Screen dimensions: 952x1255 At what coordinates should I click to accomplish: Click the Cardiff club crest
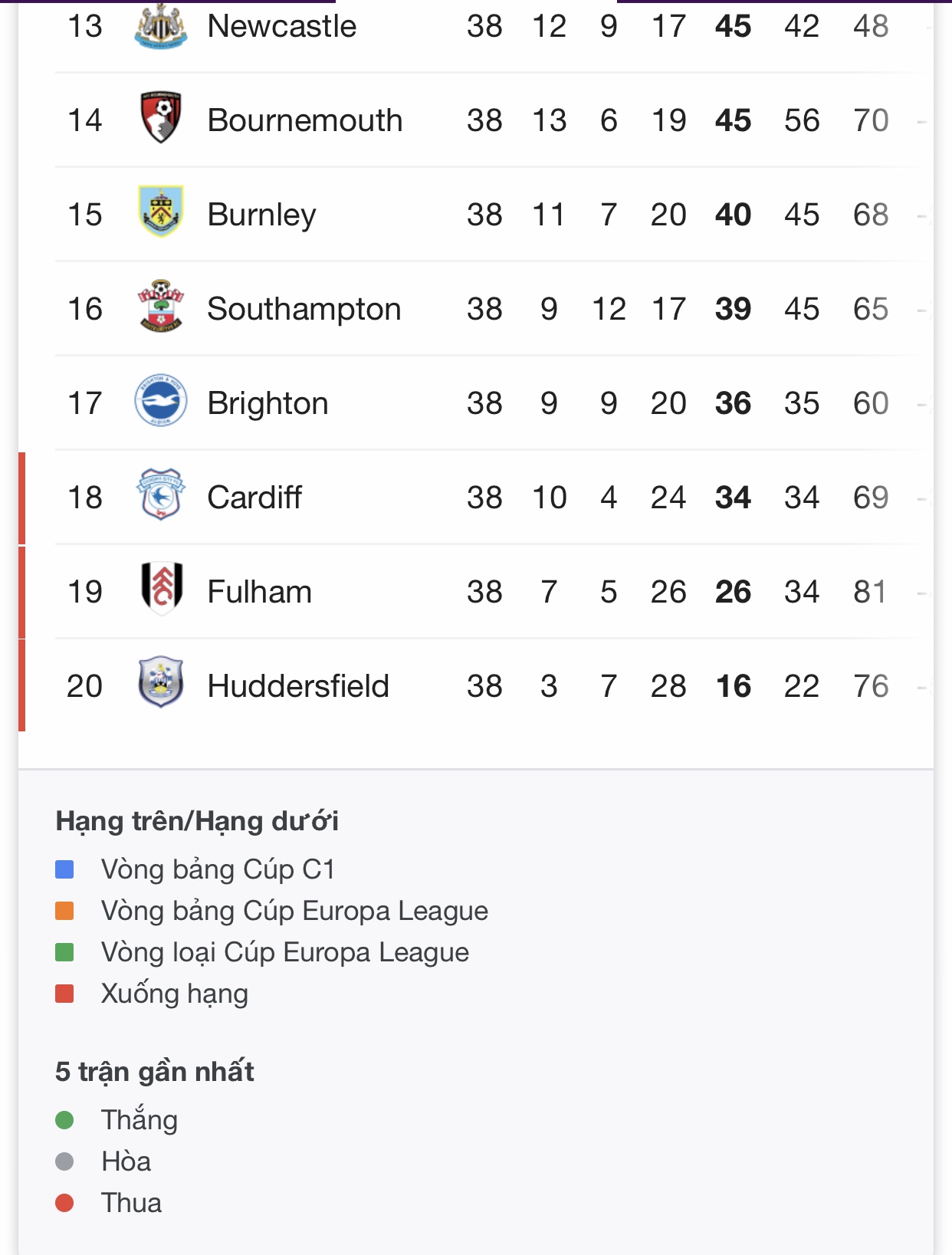point(161,494)
